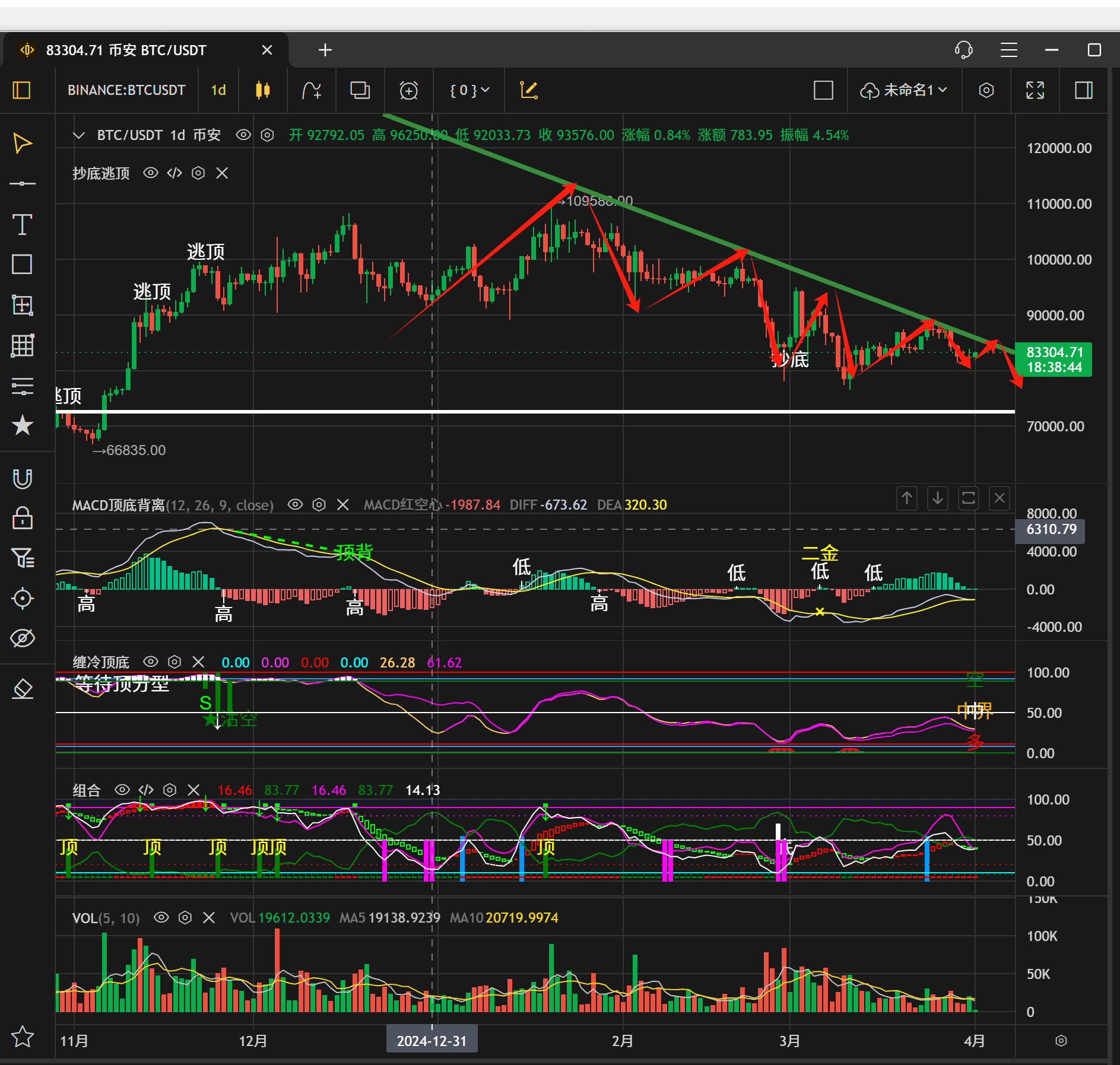Open the {0} dropdown
The width and height of the screenshot is (1120, 1065).
coord(469,90)
